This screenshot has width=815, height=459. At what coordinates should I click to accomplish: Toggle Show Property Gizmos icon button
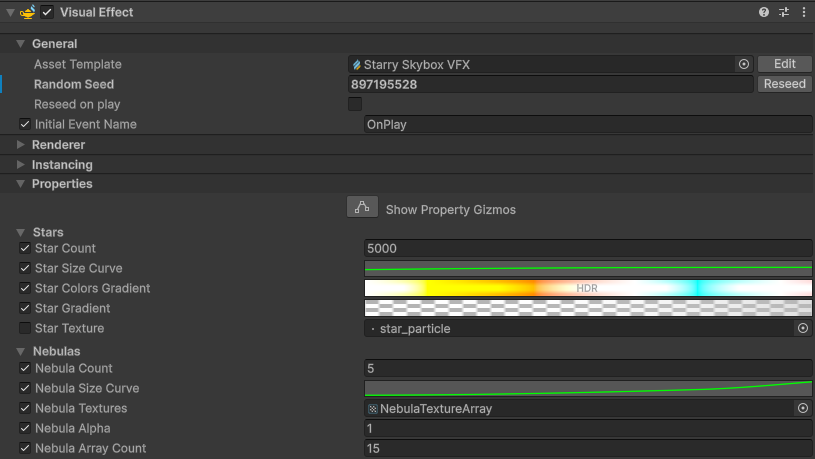click(x=362, y=207)
